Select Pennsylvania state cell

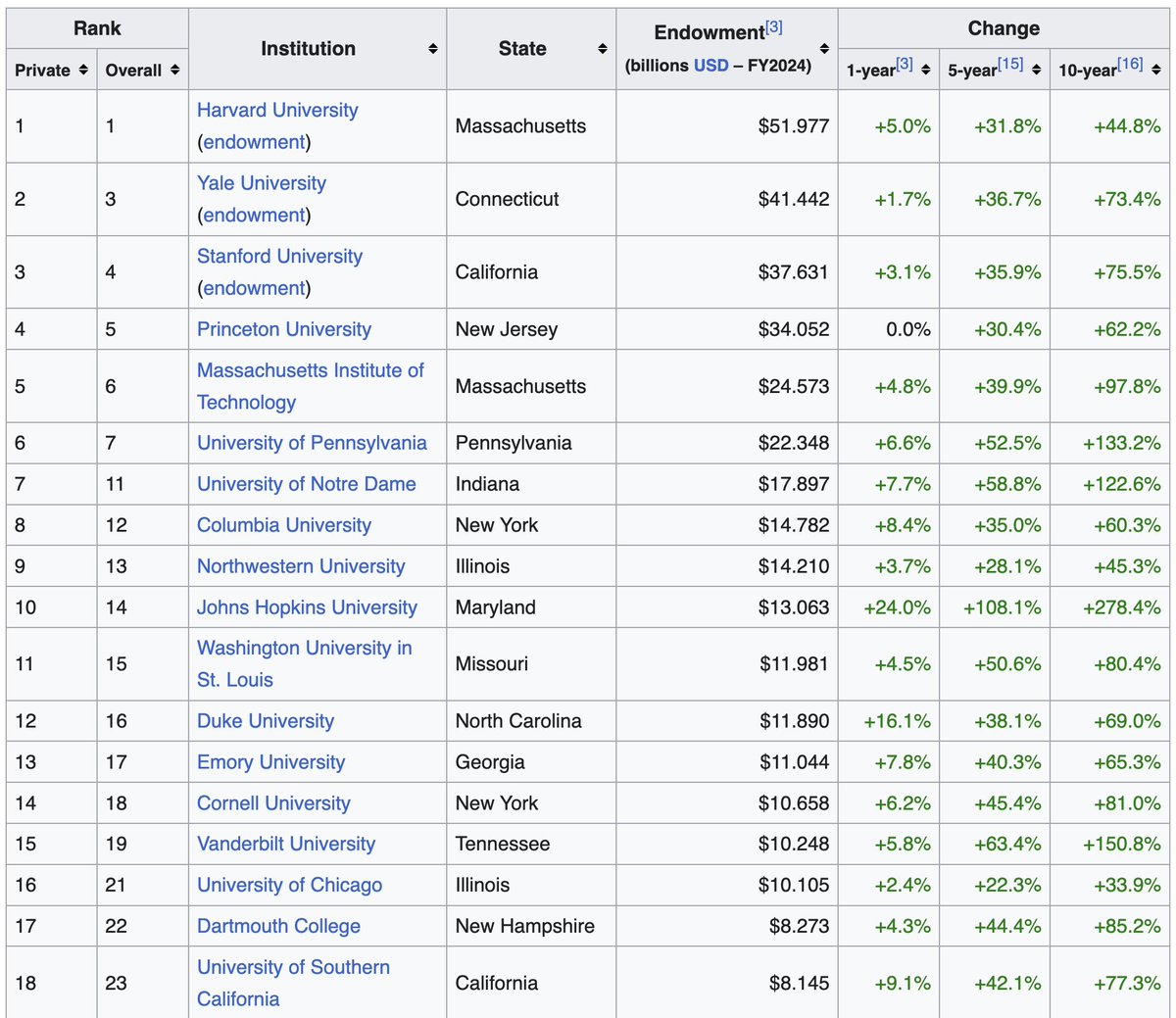tap(531, 443)
